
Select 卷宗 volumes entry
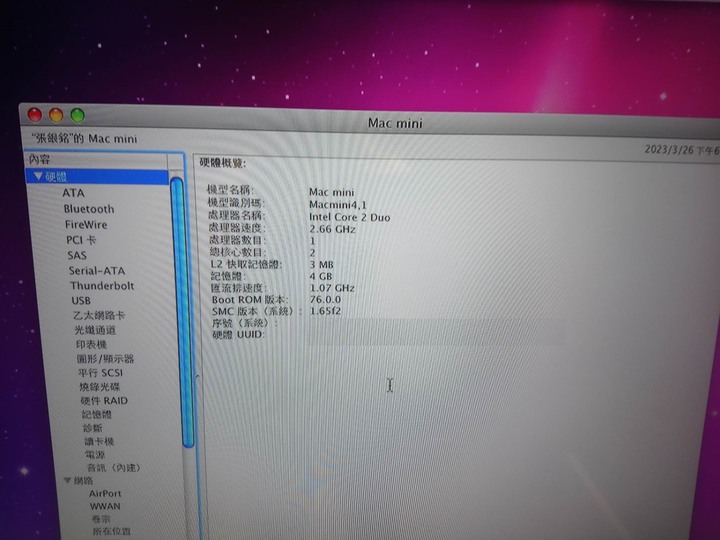pos(101,519)
